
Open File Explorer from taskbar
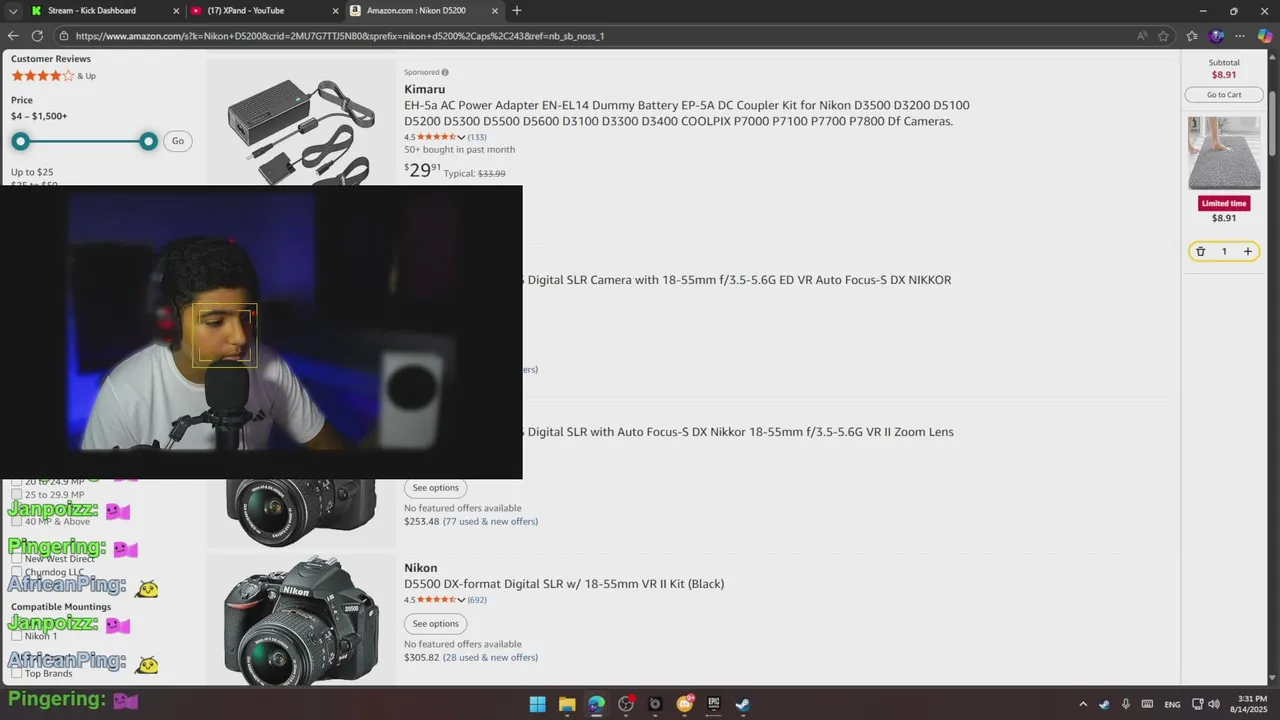click(567, 704)
